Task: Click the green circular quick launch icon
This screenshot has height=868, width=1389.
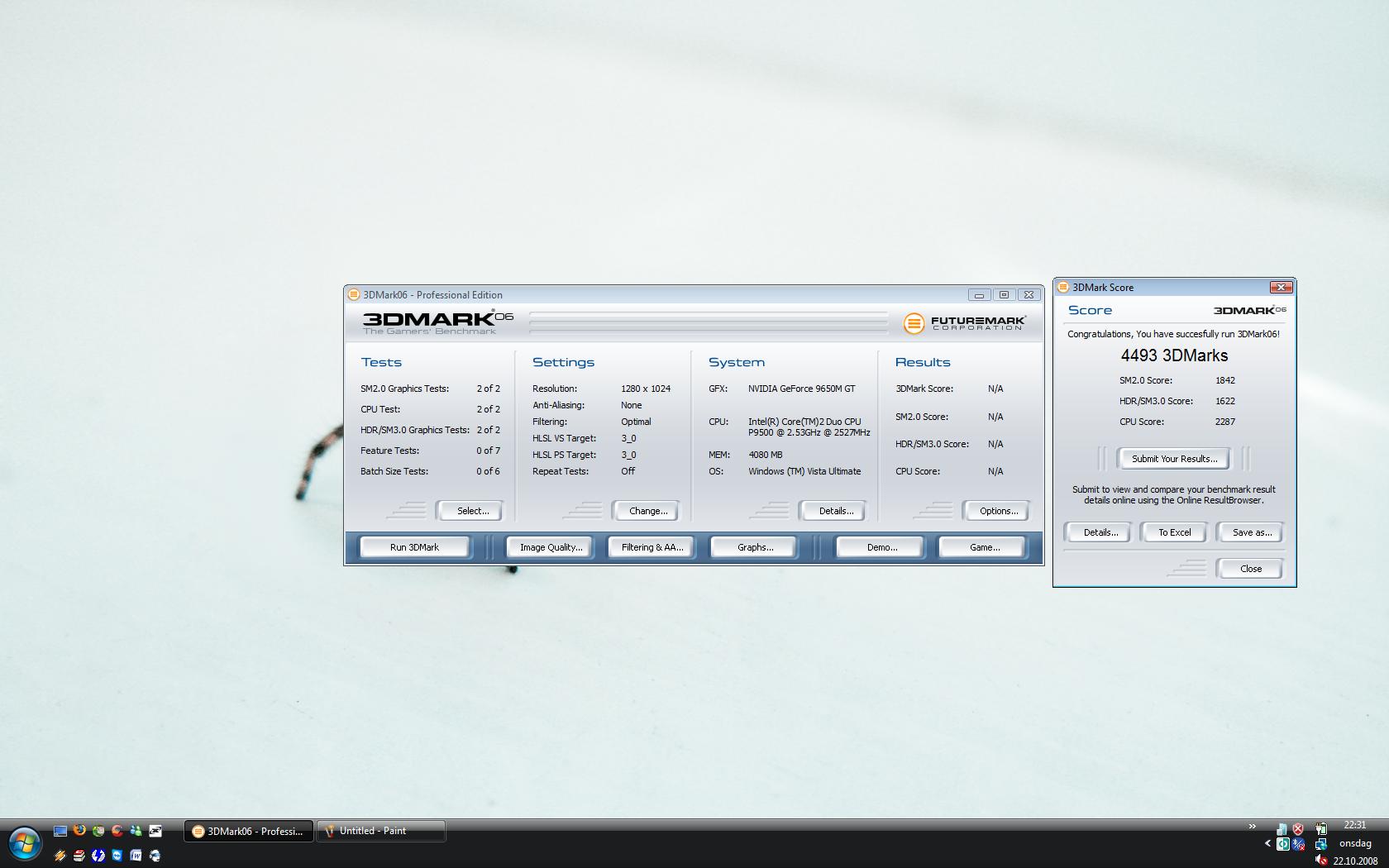Action: pyautogui.click(x=98, y=831)
